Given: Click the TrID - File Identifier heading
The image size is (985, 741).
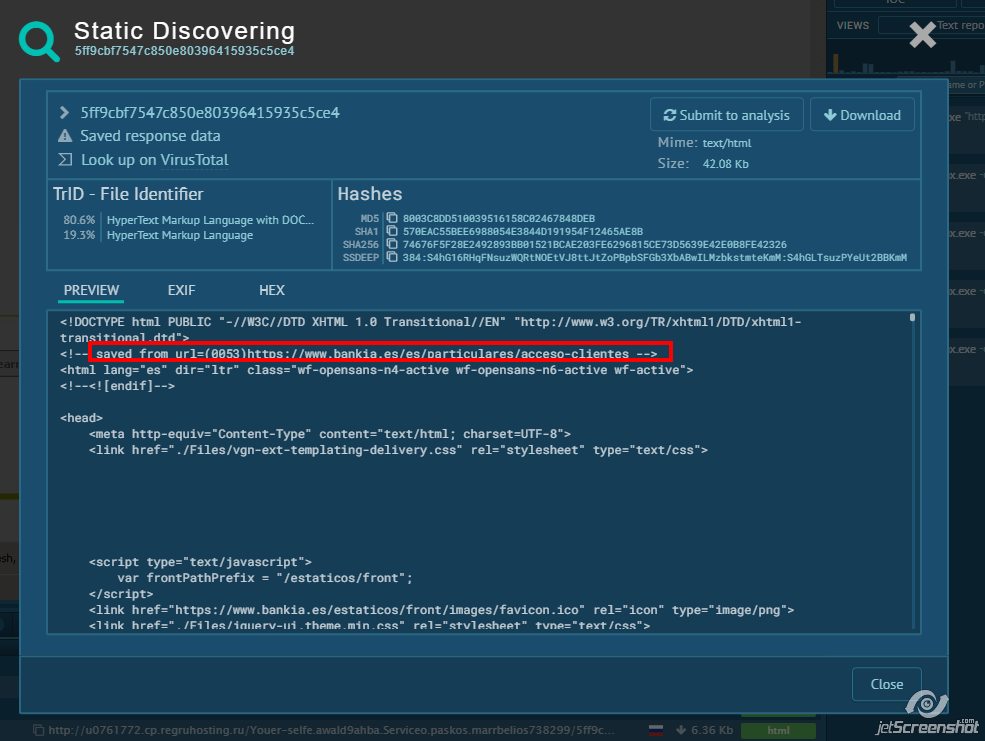Looking at the screenshot, I should (128, 194).
